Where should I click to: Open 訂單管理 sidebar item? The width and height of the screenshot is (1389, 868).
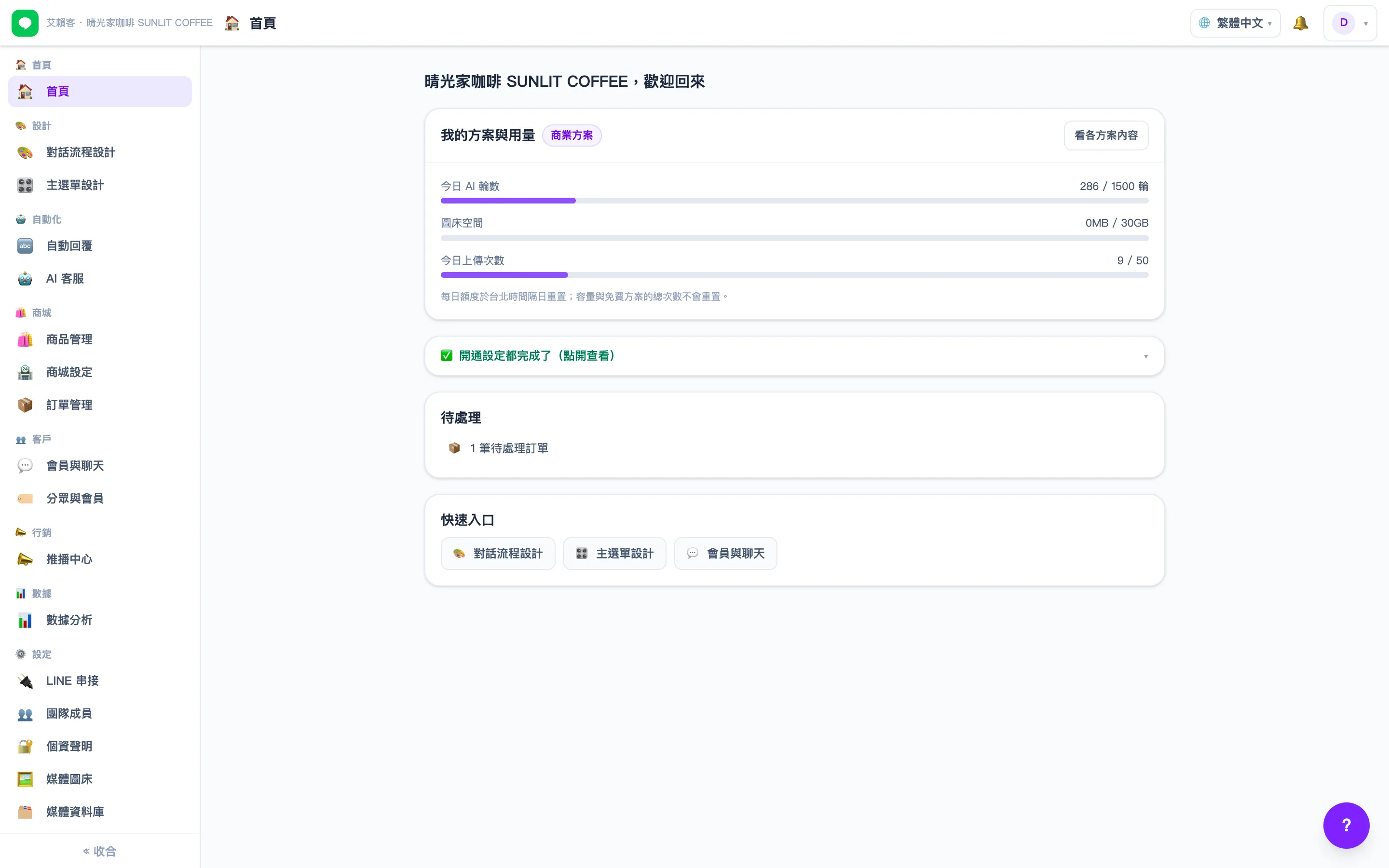100,405
